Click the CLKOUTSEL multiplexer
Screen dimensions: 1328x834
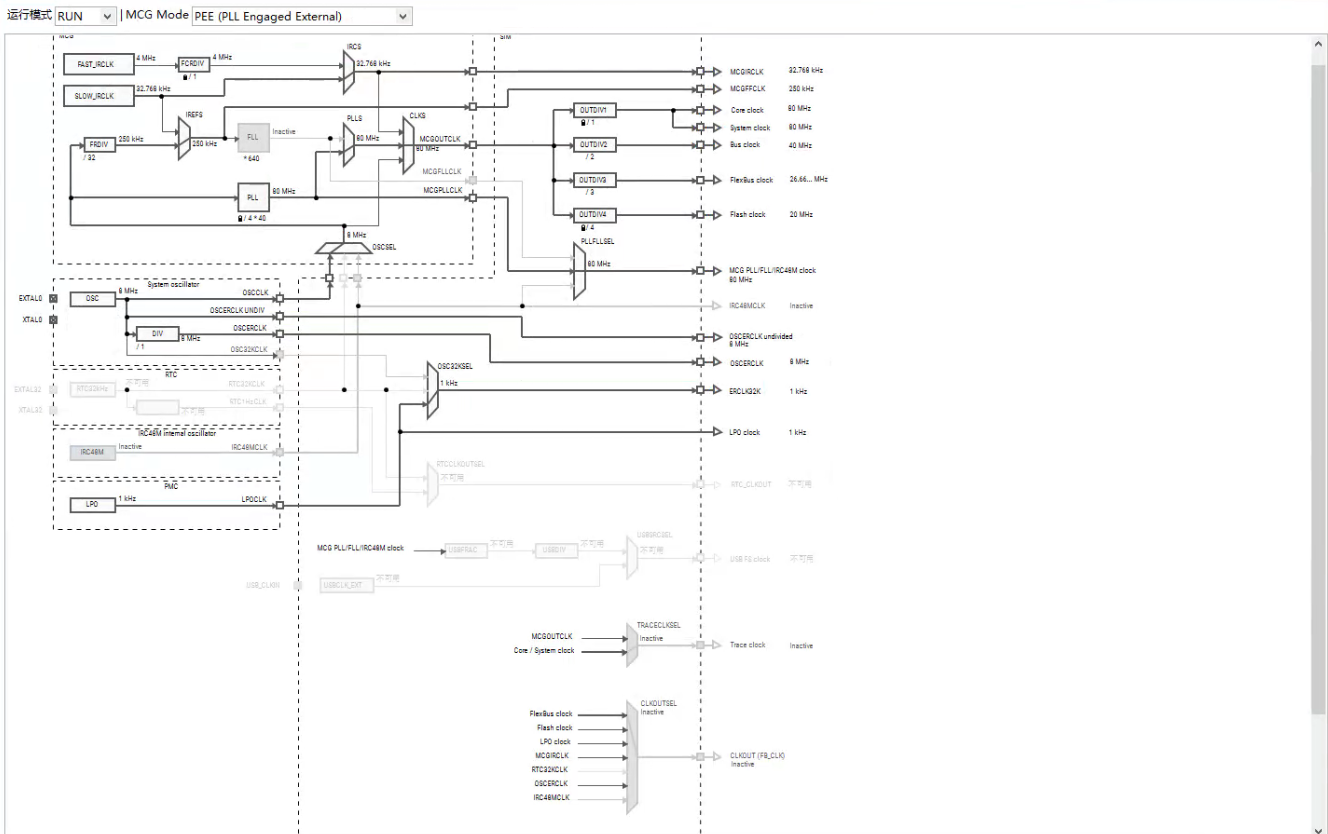[x=632, y=757]
